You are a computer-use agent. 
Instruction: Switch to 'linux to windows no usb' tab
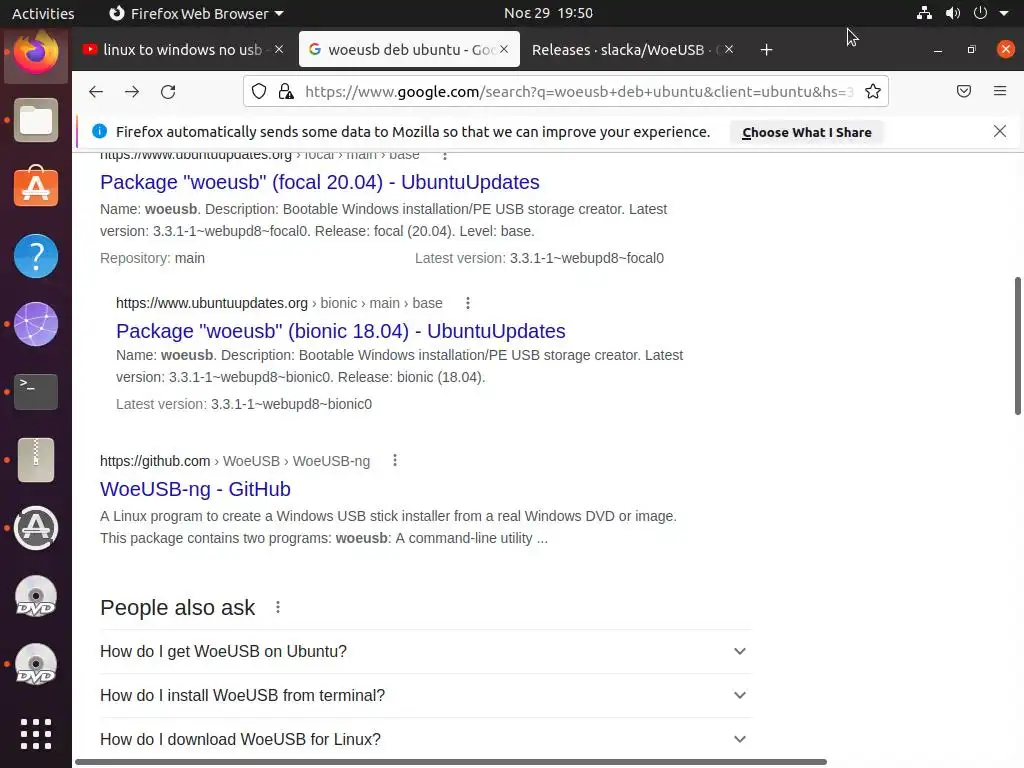[x=183, y=50]
